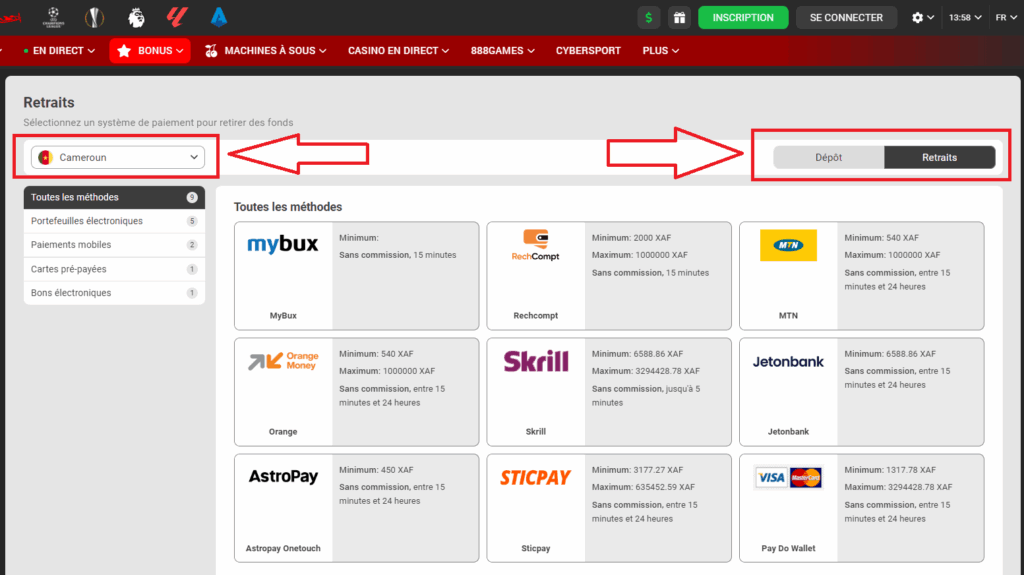Click Skrill 'Maximum: 3294428.78 XAF' text
The width and height of the screenshot is (1024, 575).
click(646, 370)
